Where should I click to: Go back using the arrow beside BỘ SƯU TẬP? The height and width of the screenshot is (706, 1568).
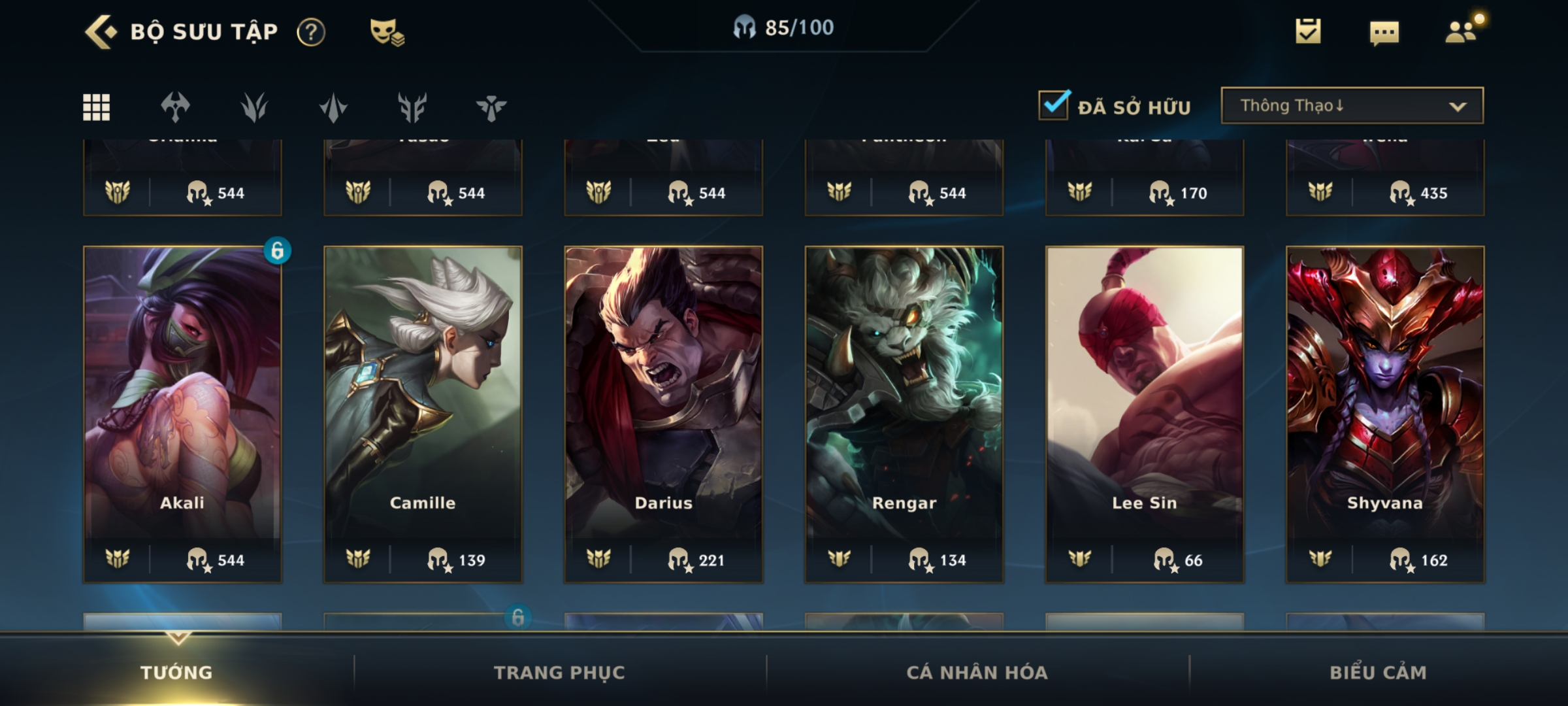pyautogui.click(x=101, y=31)
